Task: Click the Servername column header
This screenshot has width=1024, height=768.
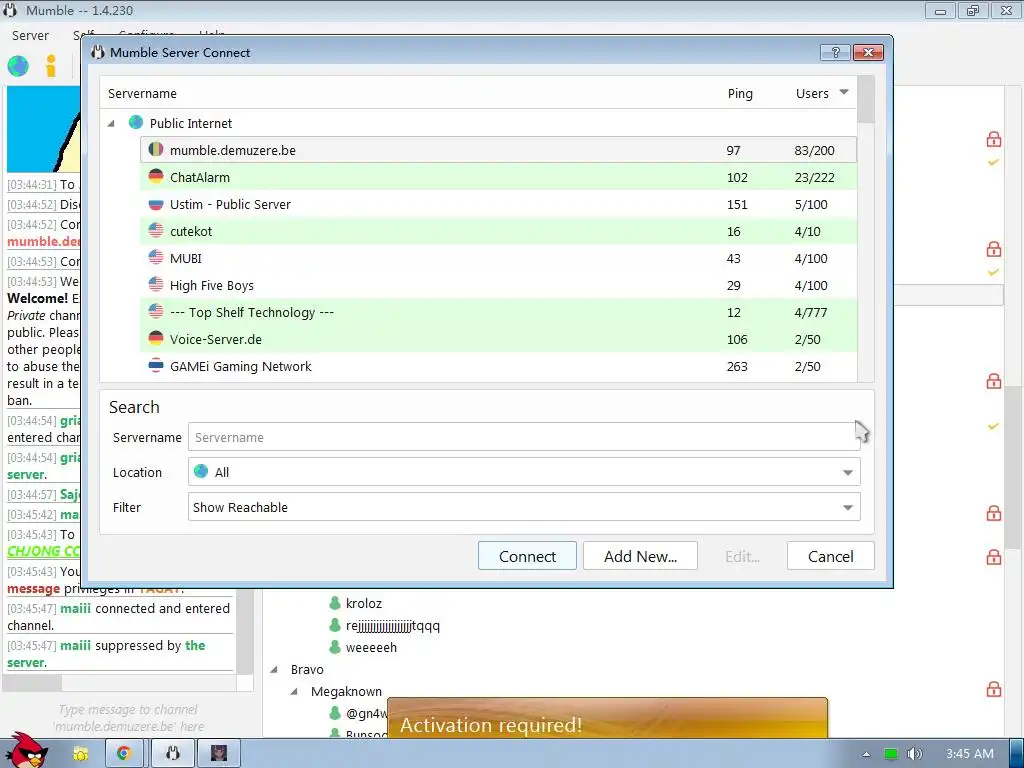Action: point(142,93)
